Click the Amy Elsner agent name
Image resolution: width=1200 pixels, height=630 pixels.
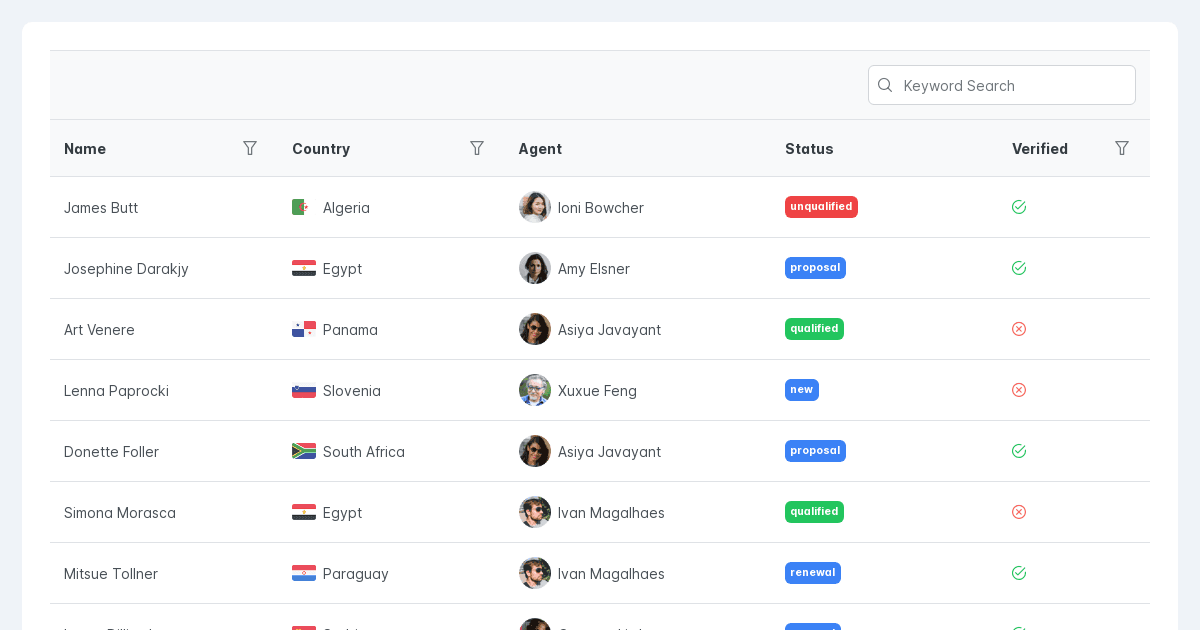click(594, 268)
